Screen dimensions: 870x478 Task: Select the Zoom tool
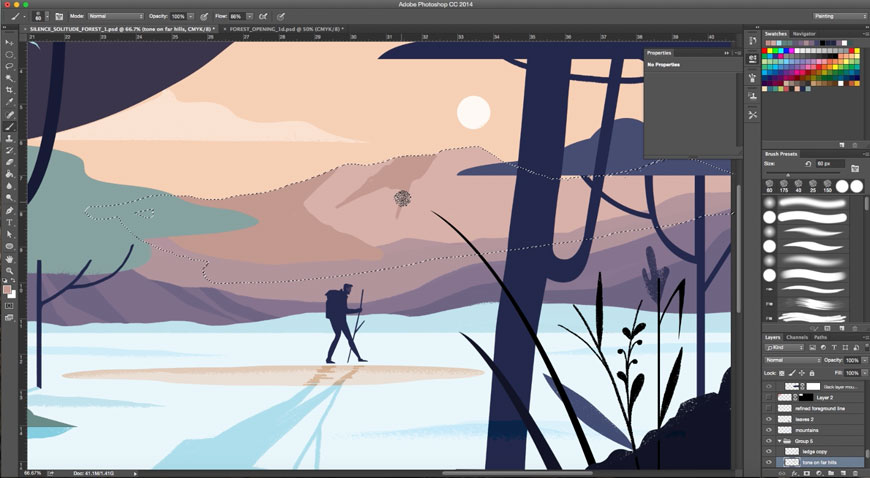[9, 271]
